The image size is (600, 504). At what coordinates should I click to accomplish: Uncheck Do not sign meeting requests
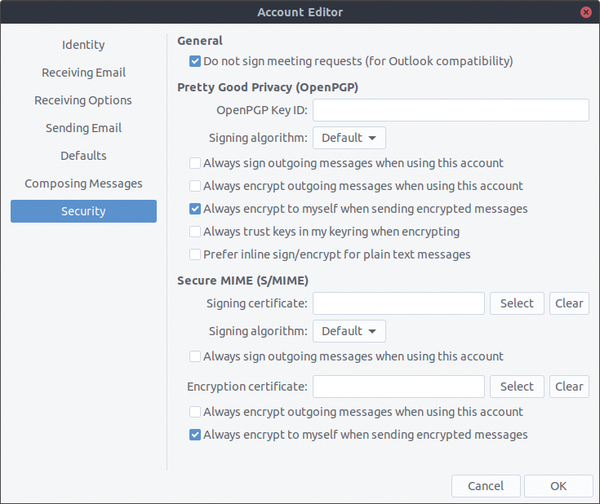pyautogui.click(x=194, y=61)
